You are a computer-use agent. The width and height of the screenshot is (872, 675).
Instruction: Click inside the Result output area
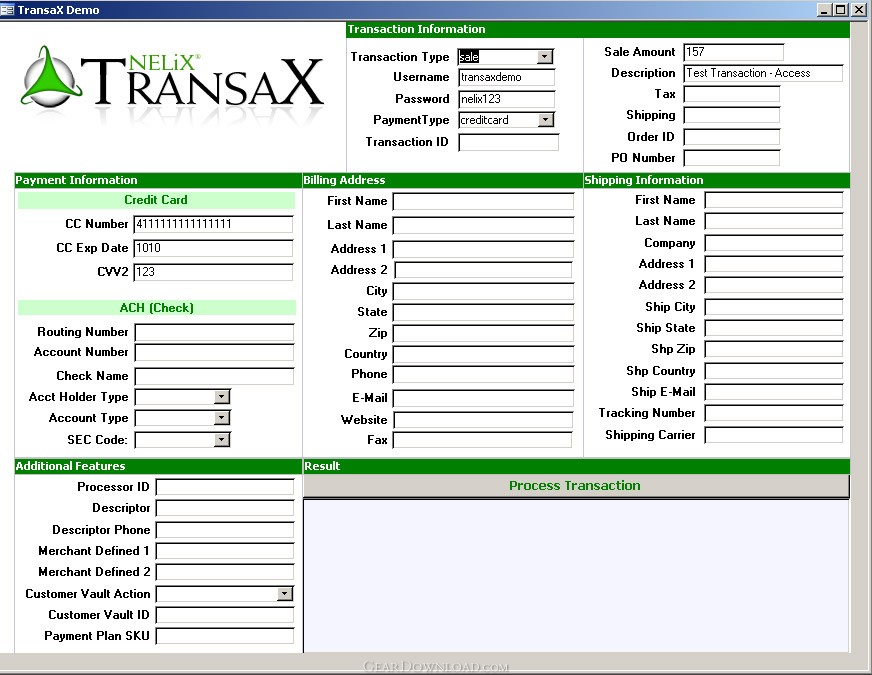coord(576,575)
